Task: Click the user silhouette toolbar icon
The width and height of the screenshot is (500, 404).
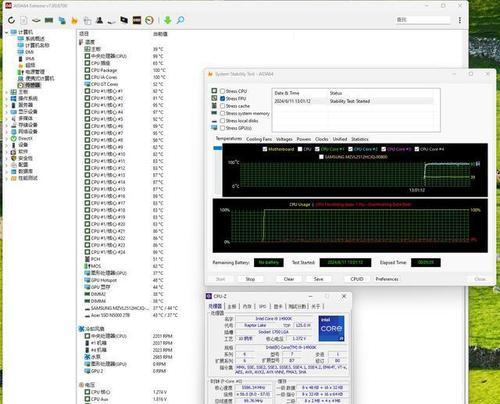Action: tap(99, 20)
